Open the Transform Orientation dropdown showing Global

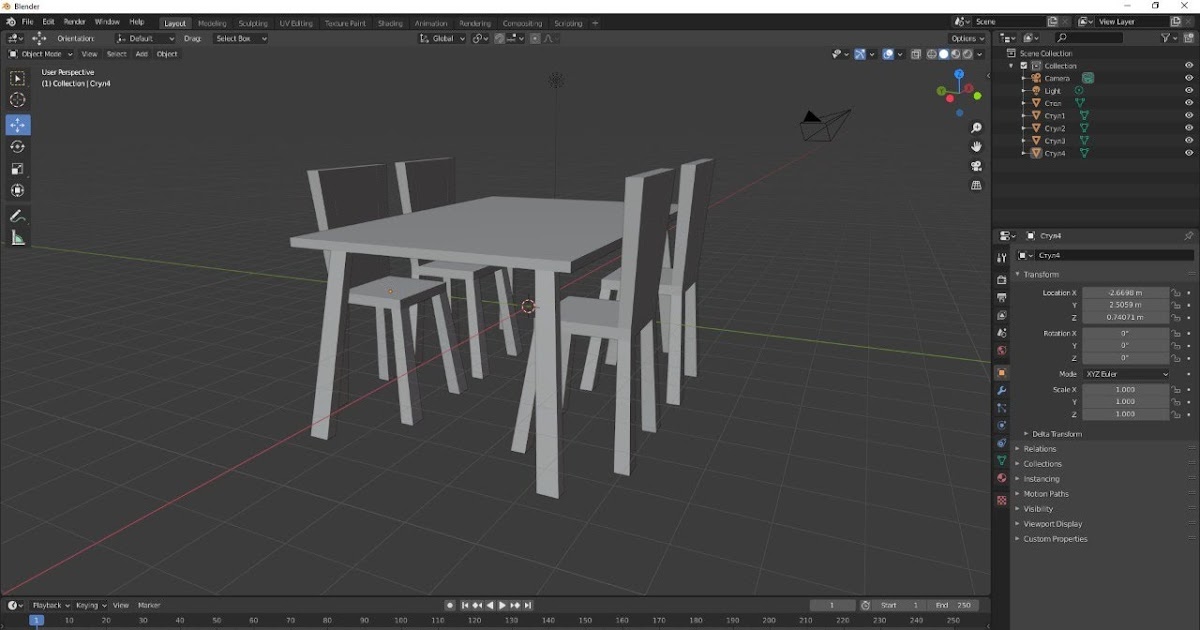[443, 38]
